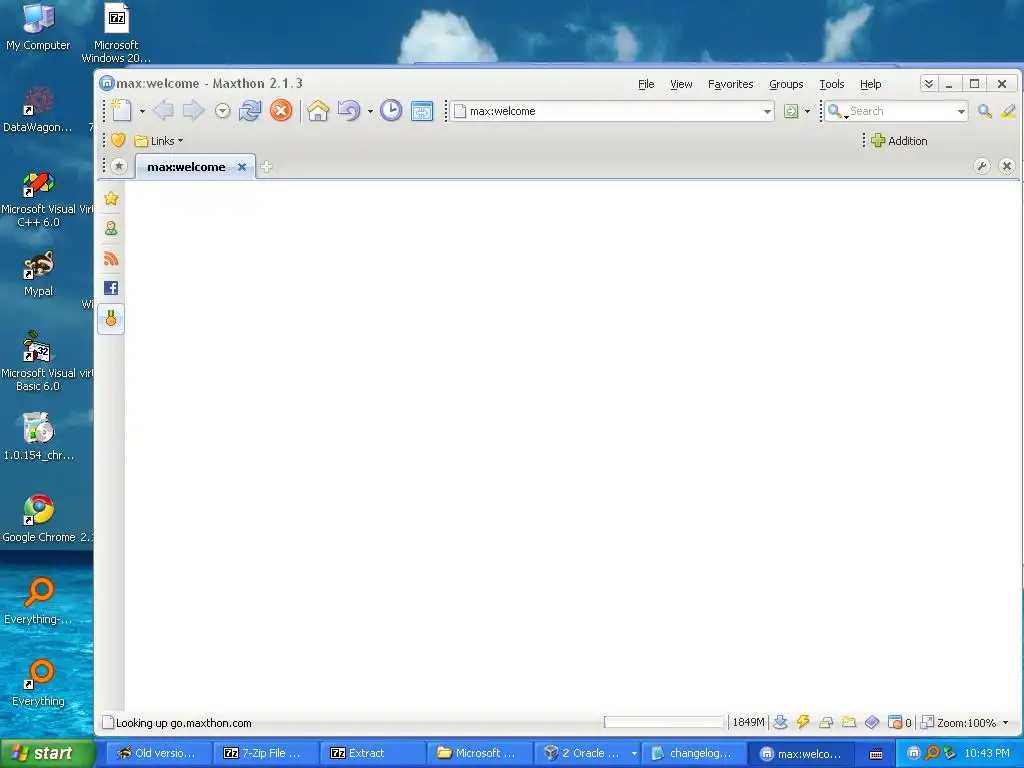
Task: Click the status bar progress bar
Action: point(664,722)
